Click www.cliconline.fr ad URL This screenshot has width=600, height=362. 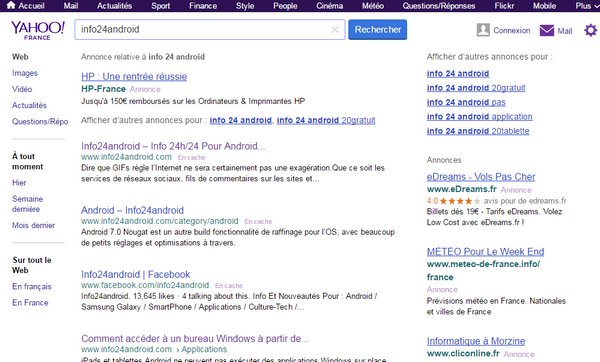[463, 353]
